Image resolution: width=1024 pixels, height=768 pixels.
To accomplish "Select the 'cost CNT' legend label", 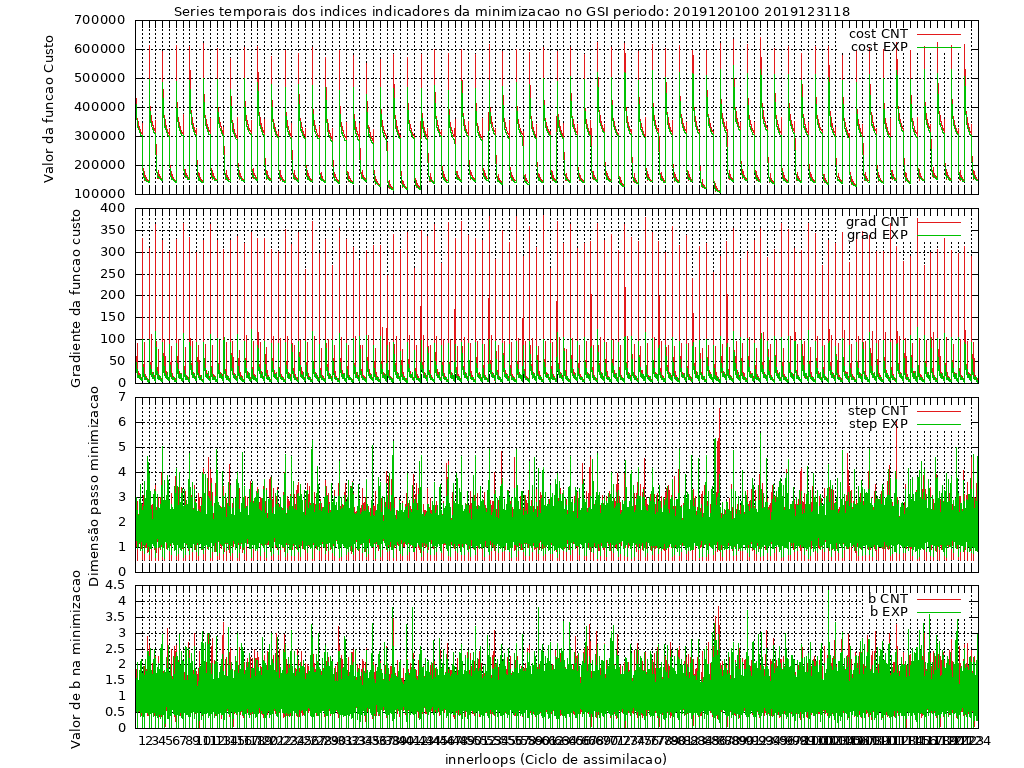I will [x=878, y=34].
